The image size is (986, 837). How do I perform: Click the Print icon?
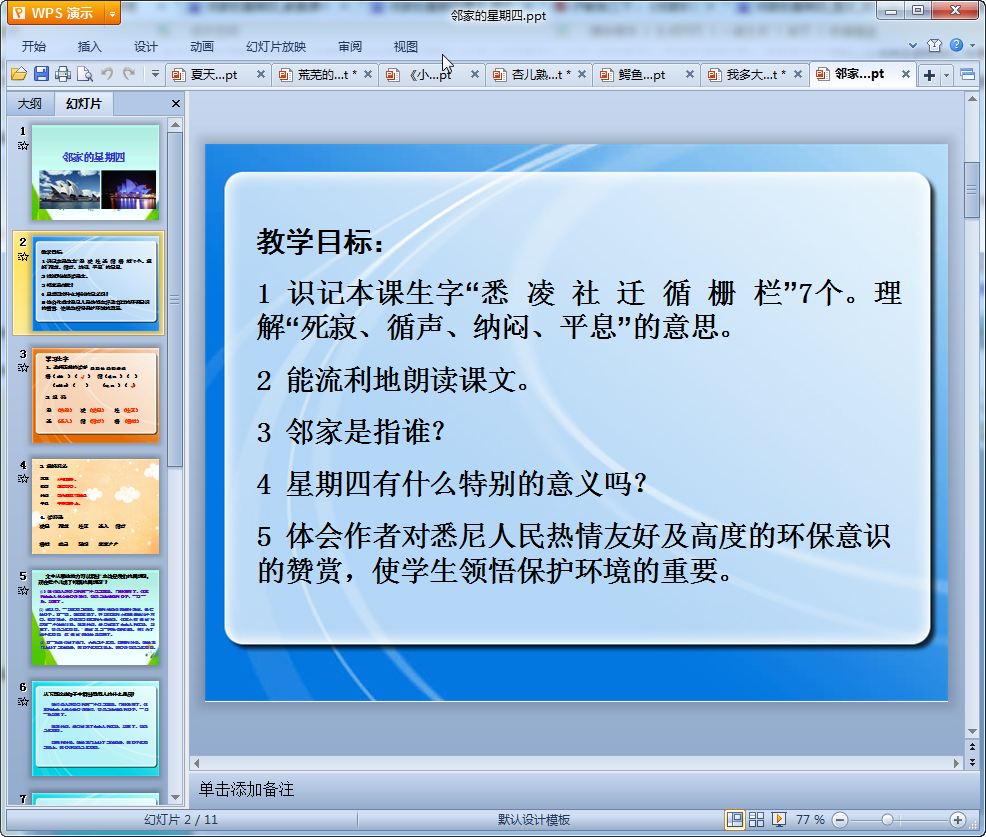[x=63, y=74]
